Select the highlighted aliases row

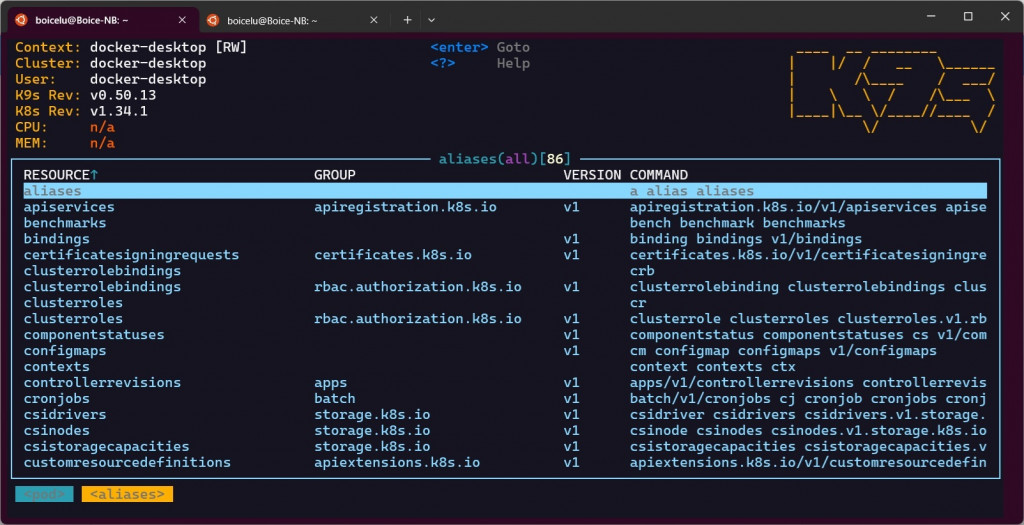pyautogui.click(x=505, y=191)
